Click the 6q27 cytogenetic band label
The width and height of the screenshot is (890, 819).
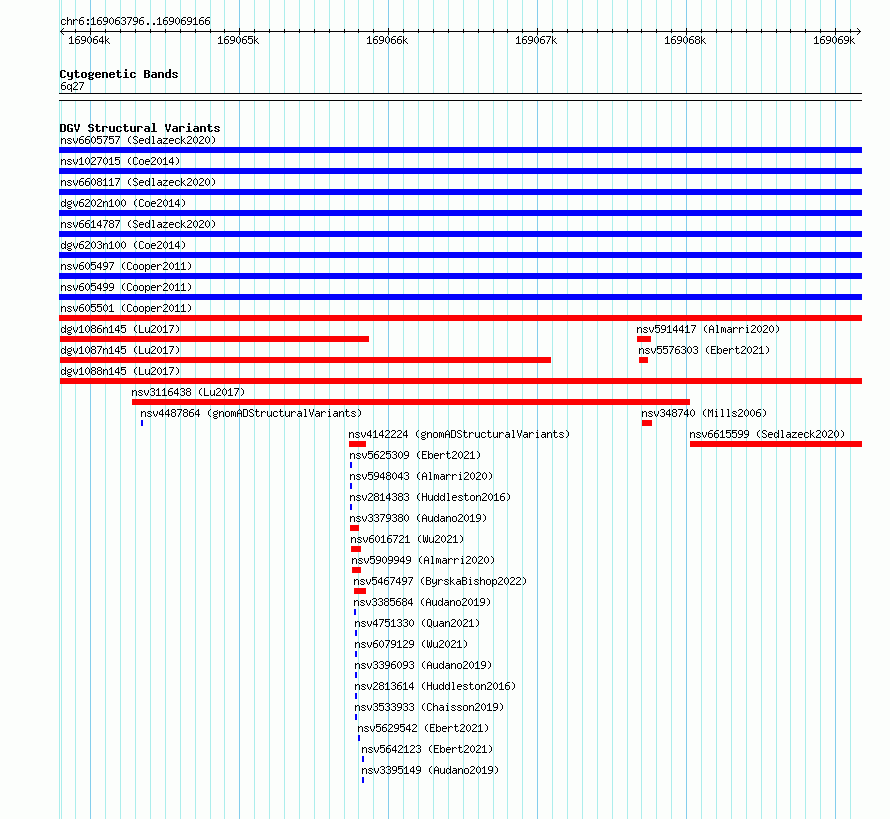coord(72,86)
